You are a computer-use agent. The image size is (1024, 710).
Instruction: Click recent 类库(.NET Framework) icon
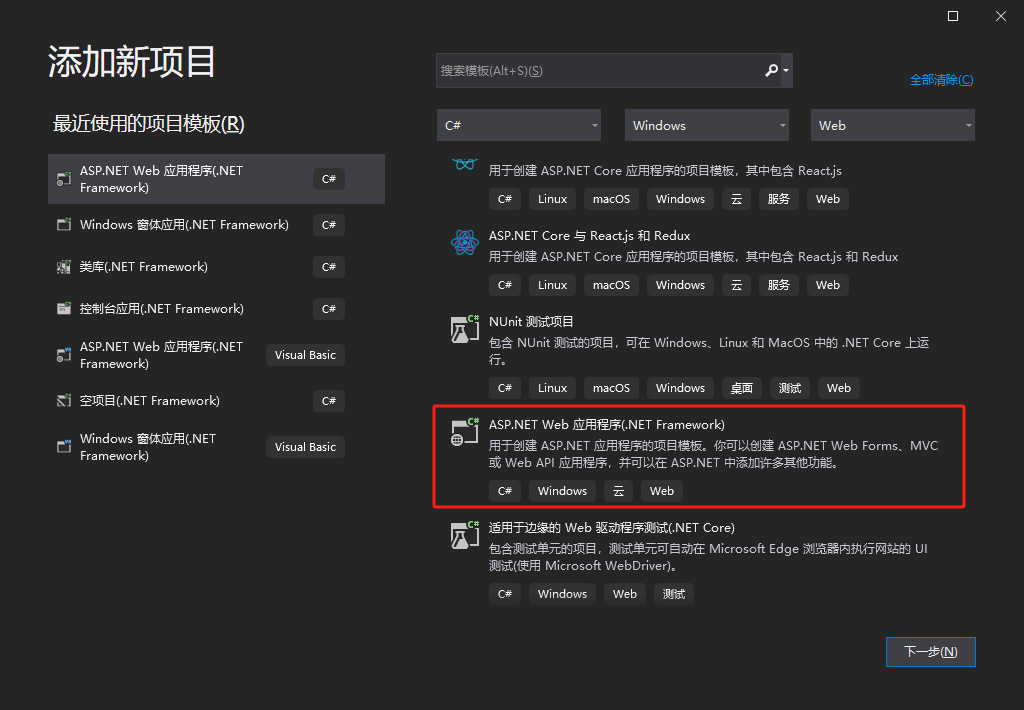click(64, 266)
